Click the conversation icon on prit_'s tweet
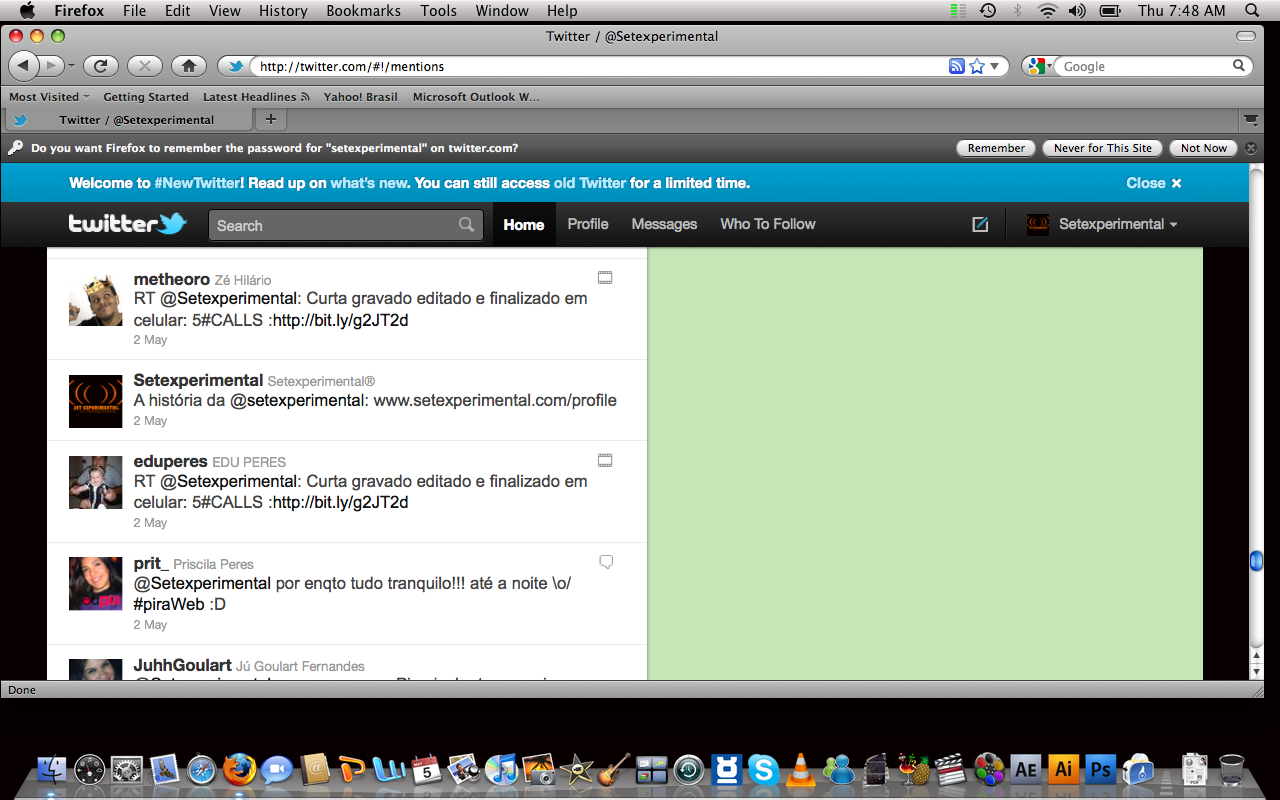 click(x=605, y=562)
